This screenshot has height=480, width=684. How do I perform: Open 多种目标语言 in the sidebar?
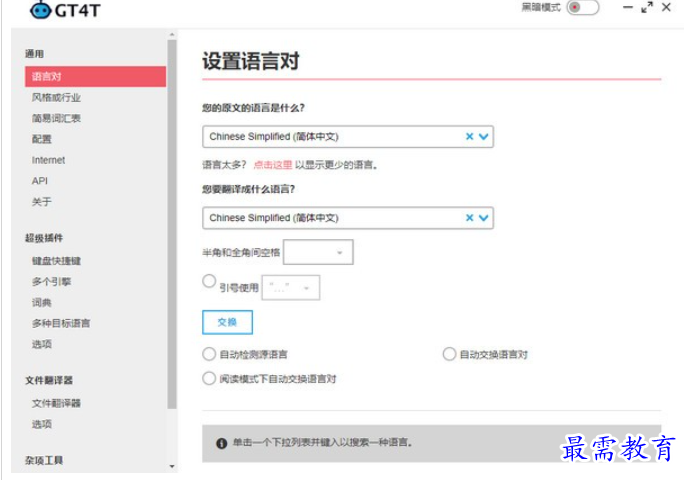point(61,323)
